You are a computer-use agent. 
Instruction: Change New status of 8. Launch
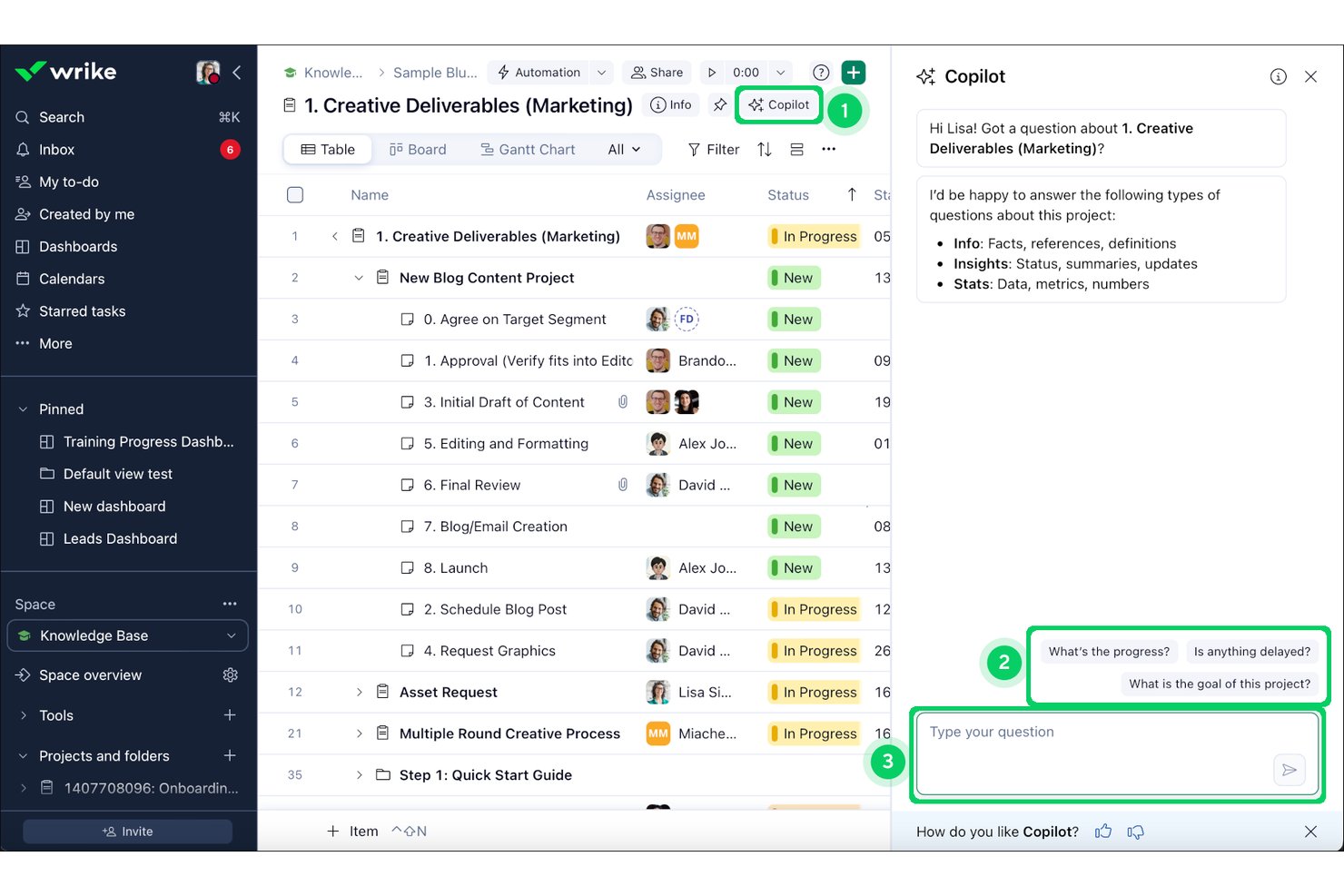point(795,568)
